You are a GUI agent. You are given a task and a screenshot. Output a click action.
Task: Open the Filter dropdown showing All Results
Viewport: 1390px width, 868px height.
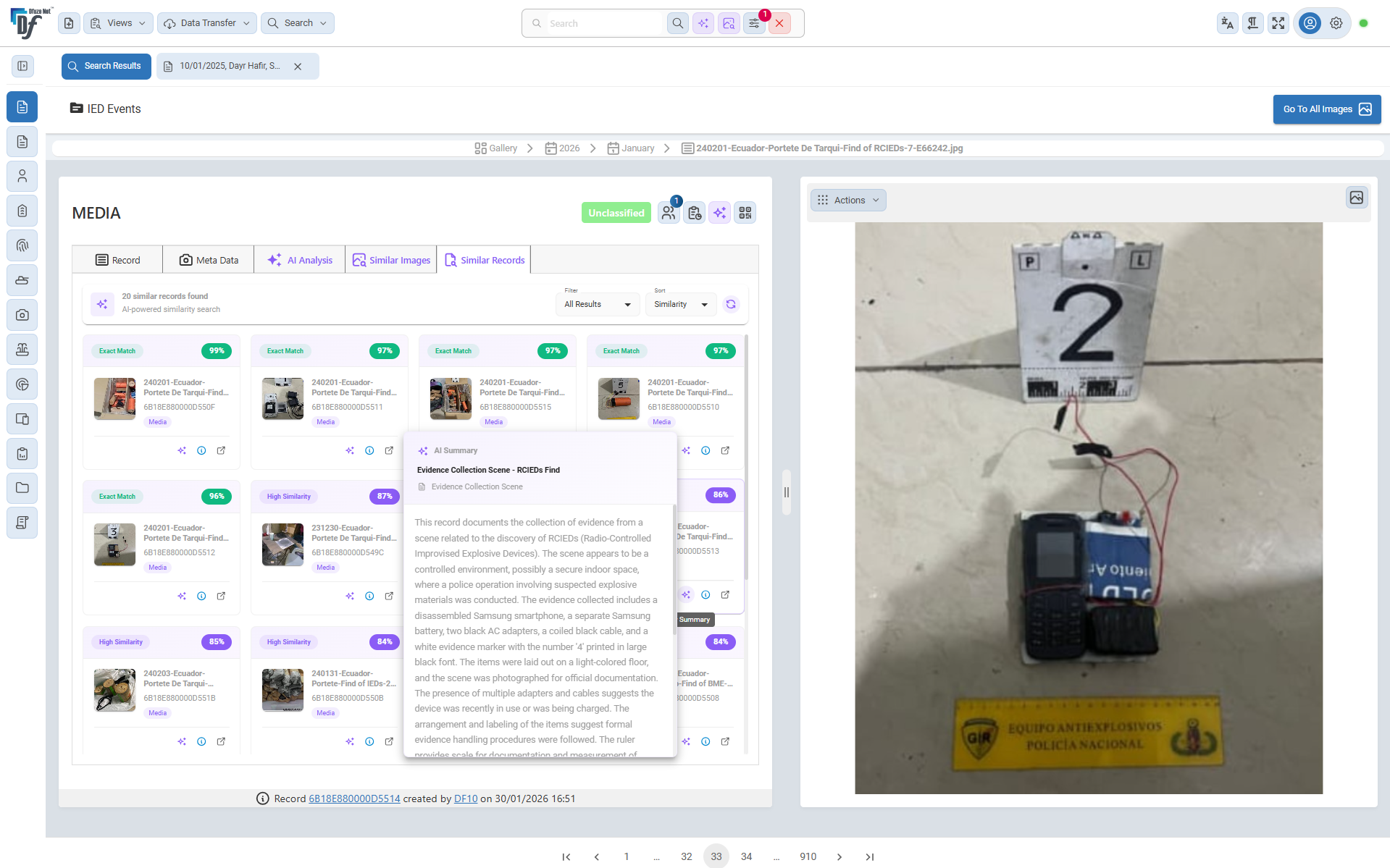click(597, 304)
